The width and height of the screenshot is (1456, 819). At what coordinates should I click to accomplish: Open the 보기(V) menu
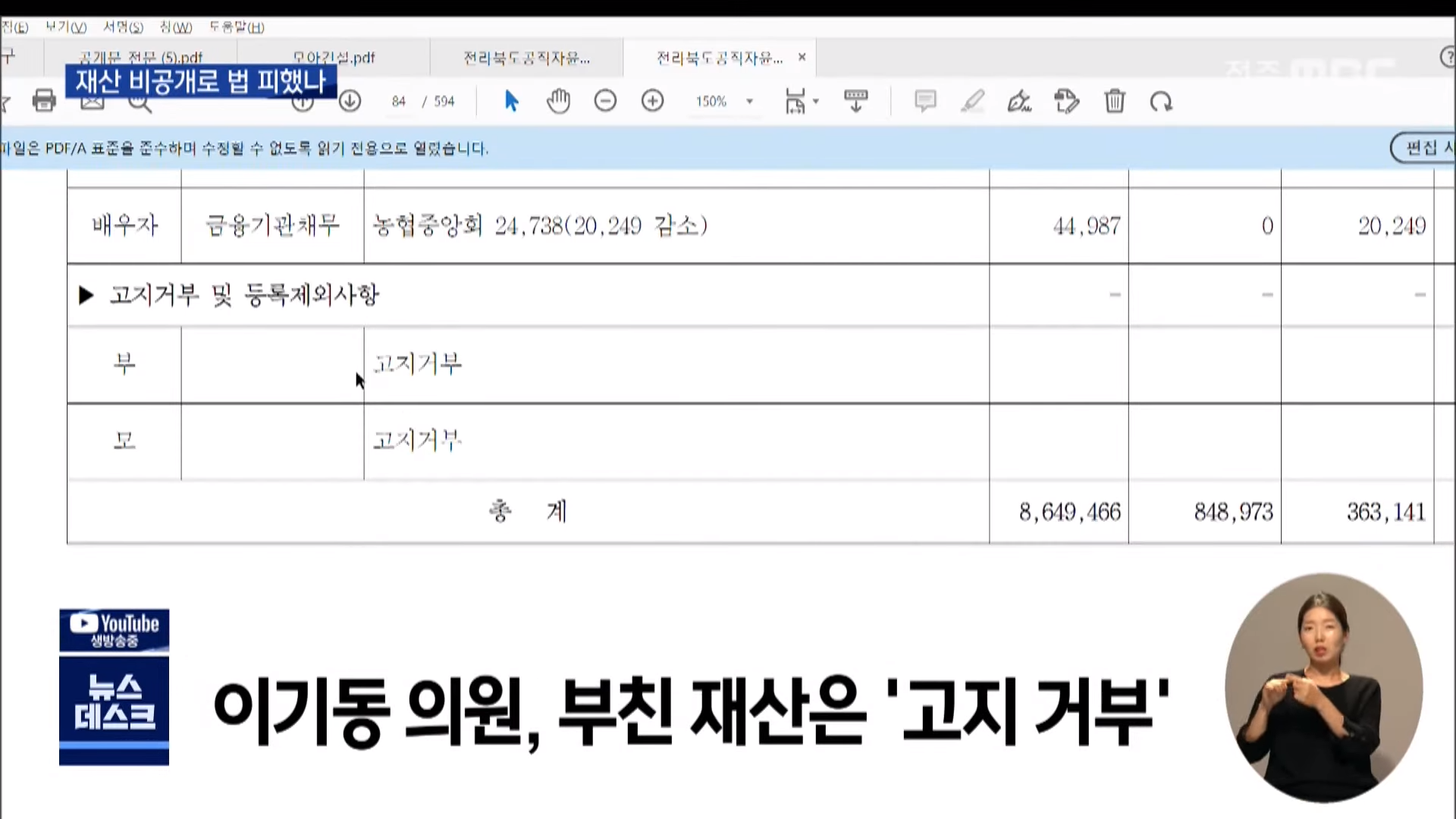pyautogui.click(x=66, y=27)
